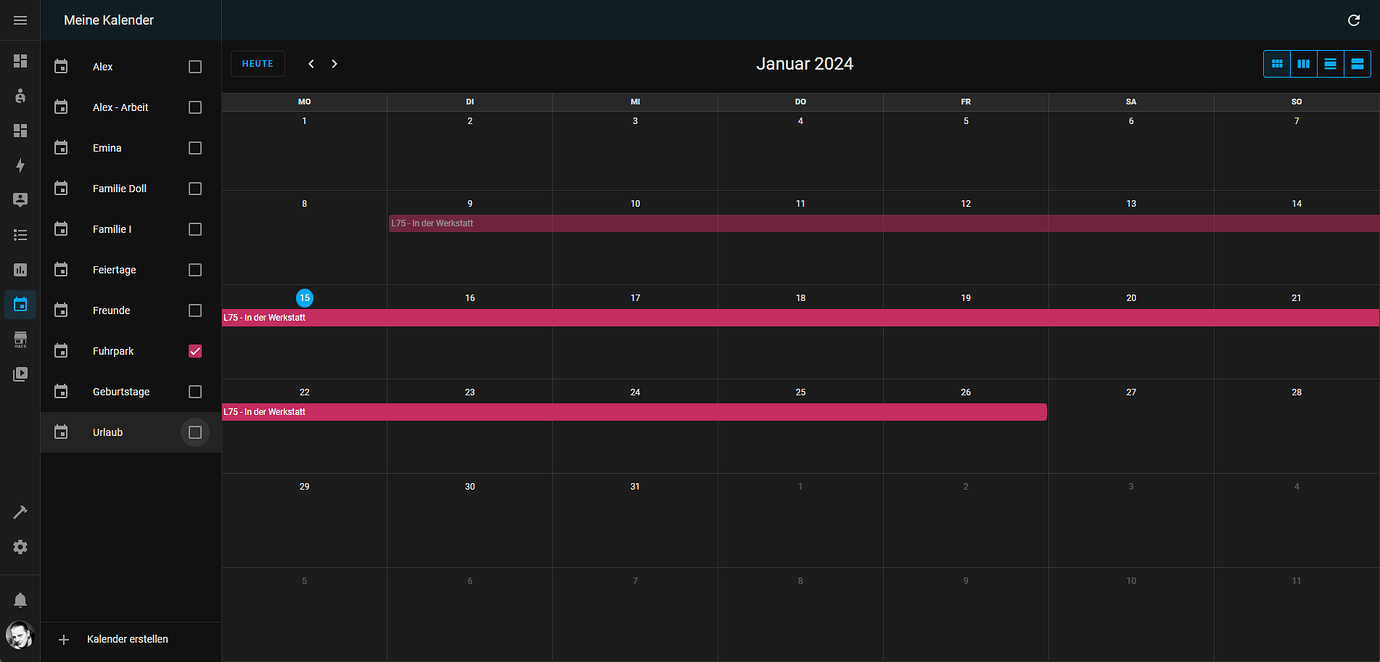Image resolution: width=1380 pixels, height=662 pixels.
Task: Open the Talk chat bubble icon
Action: pos(20,199)
